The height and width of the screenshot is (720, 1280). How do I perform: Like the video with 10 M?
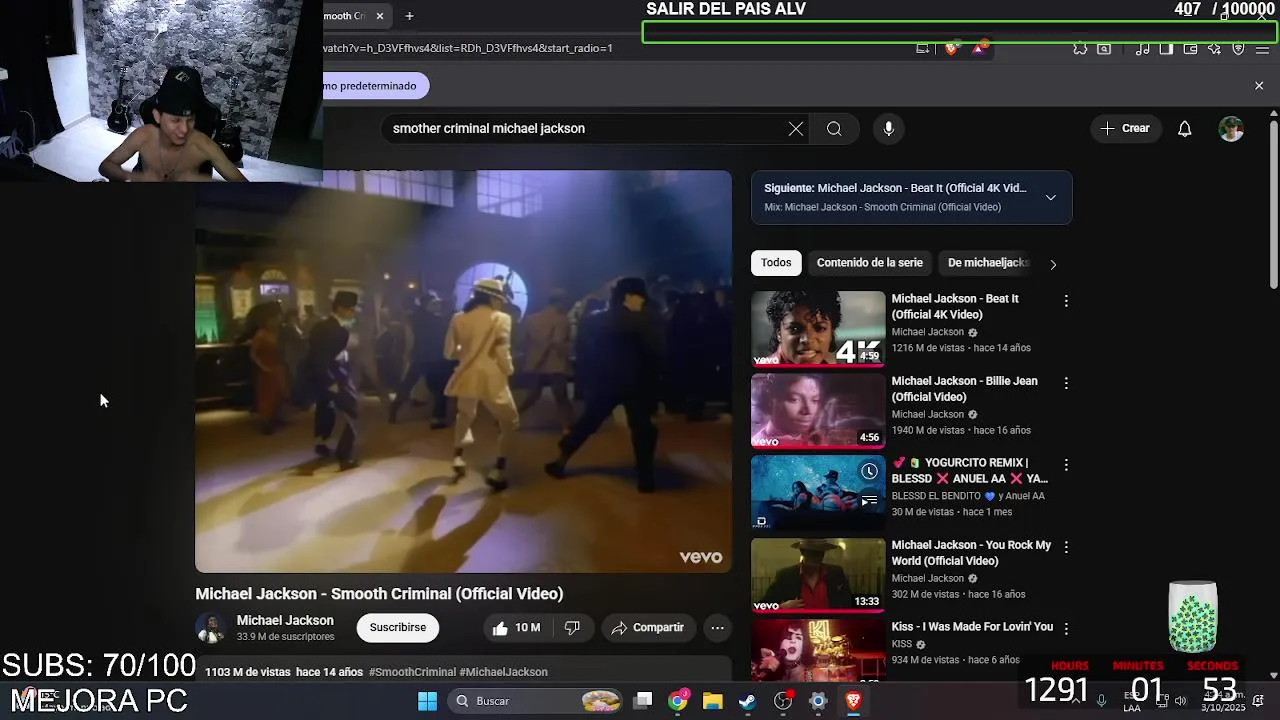pos(516,627)
